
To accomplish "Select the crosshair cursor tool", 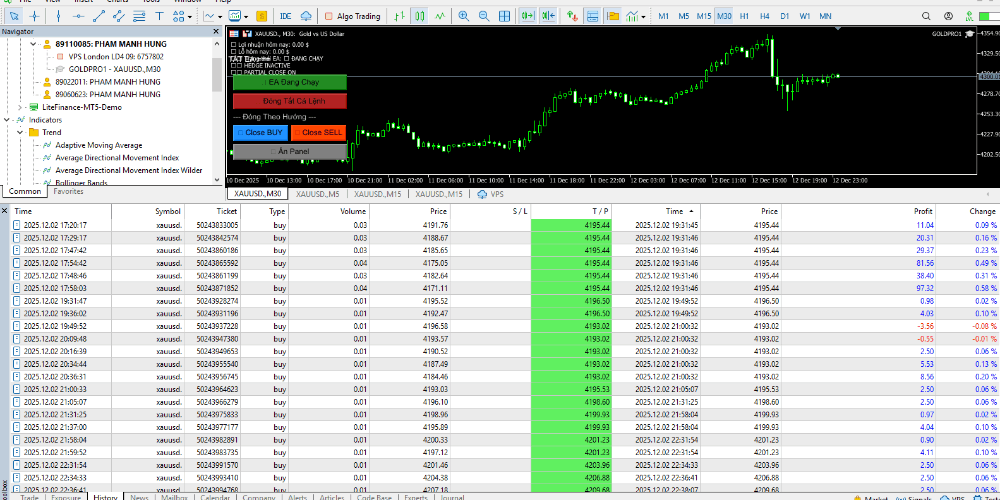I will pyautogui.click(x=35, y=17).
